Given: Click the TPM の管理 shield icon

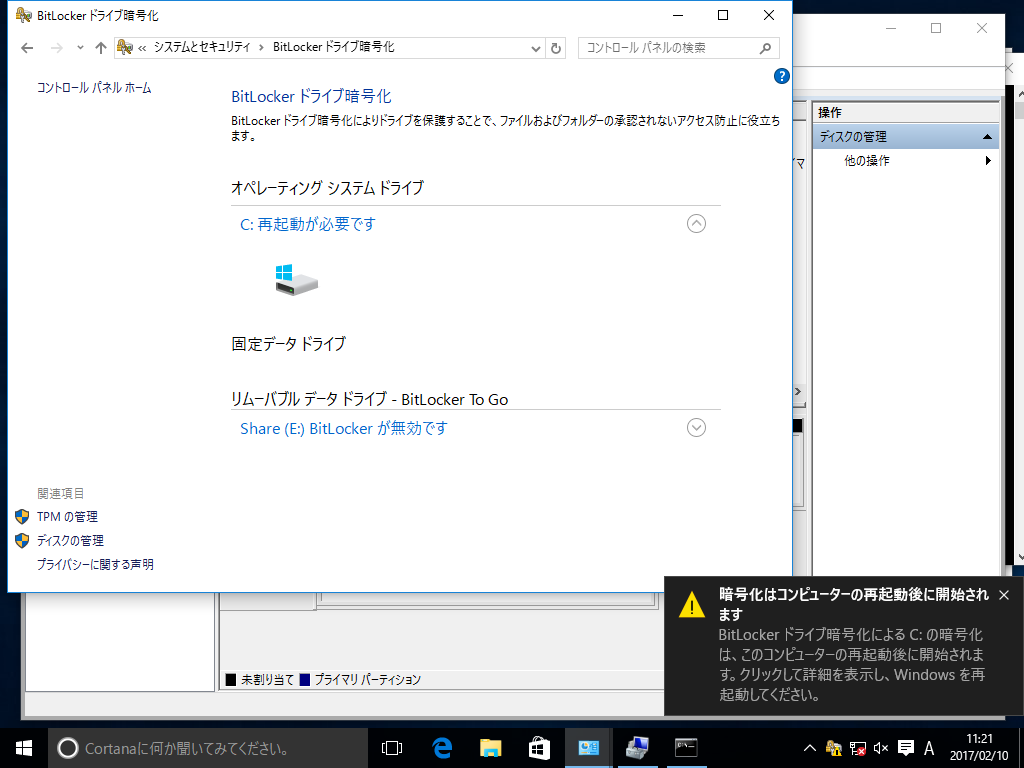Looking at the screenshot, I should (x=22, y=517).
